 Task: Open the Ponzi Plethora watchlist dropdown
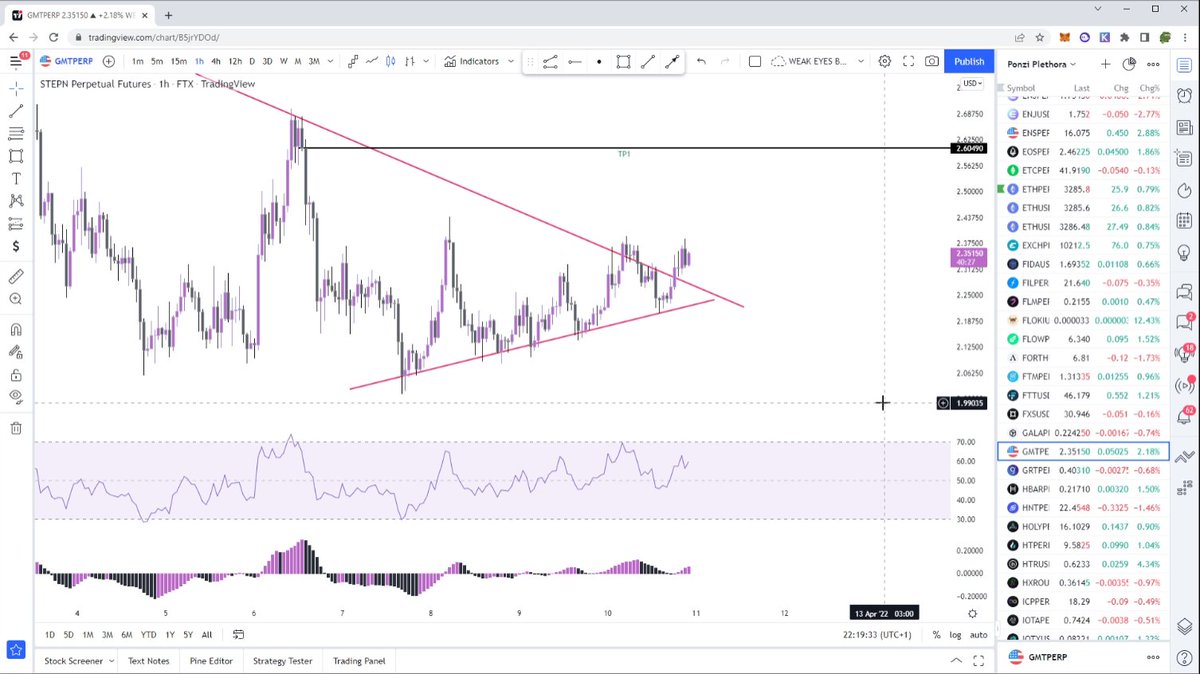pyautogui.click(x=1042, y=63)
